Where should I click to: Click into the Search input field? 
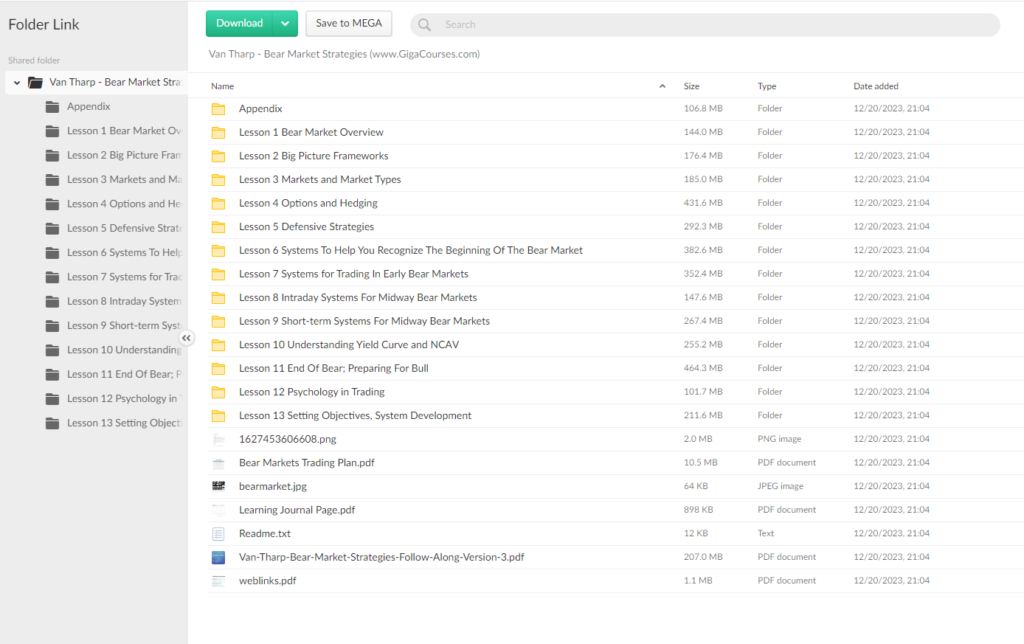click(700, 24)
